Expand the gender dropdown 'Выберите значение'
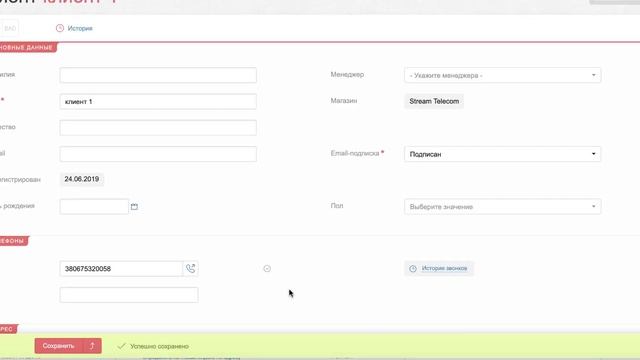 502,207
